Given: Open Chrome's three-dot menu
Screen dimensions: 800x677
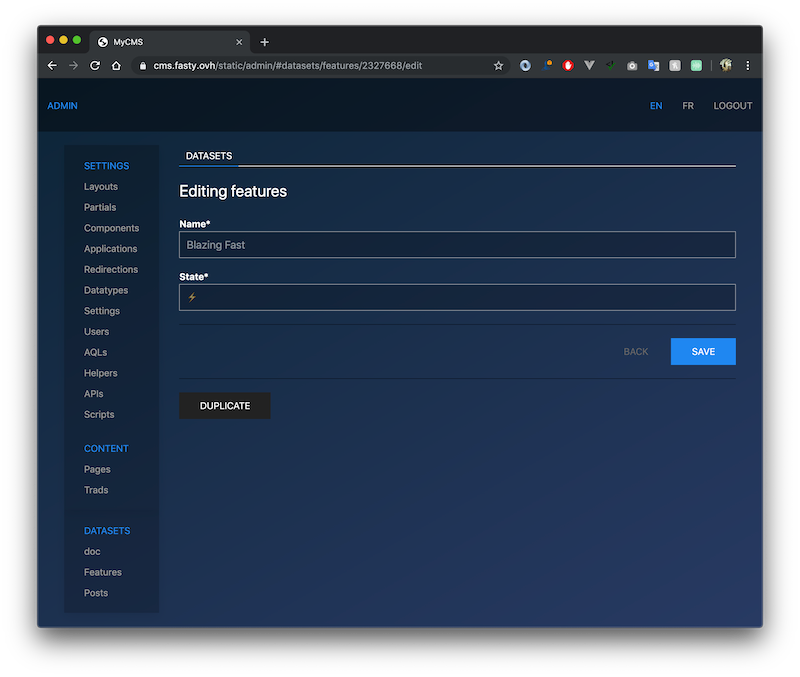Looking at the screenshot, I should point(747,66).
